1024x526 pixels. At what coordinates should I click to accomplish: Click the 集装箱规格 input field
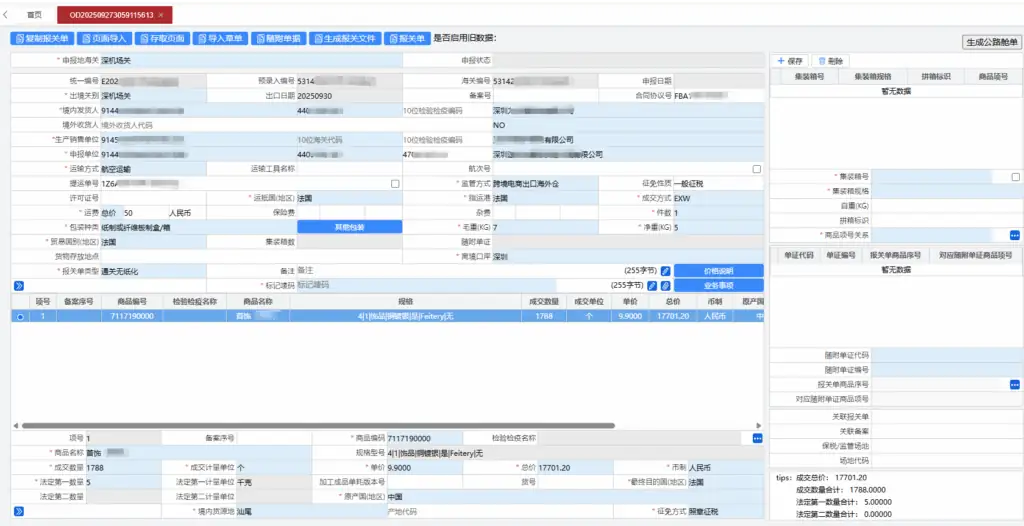click(x=948, y=191)
